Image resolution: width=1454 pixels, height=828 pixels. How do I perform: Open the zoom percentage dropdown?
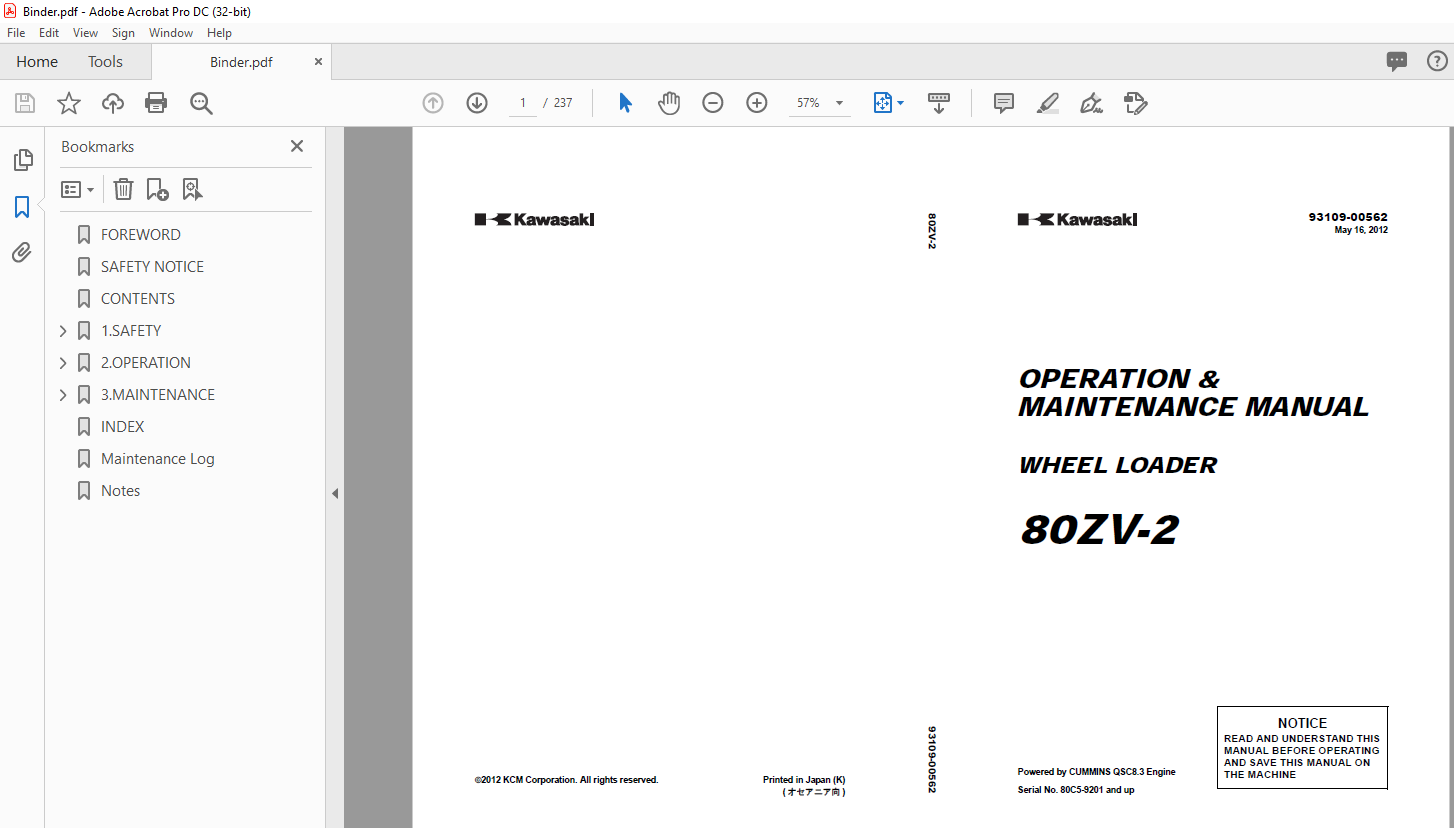pyautogui.click(x=839, y=103)
